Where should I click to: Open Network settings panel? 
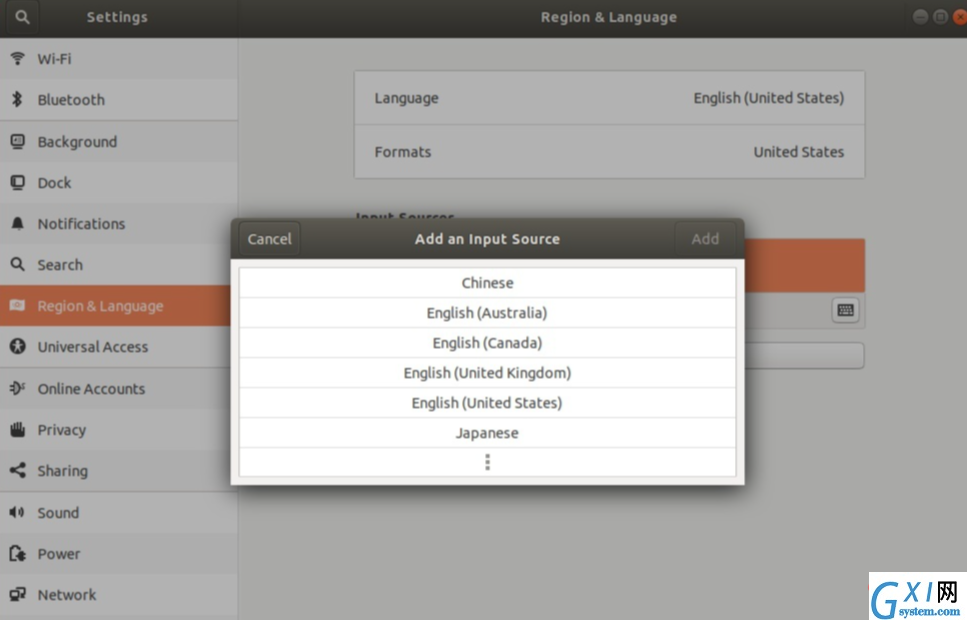(118, 594)
